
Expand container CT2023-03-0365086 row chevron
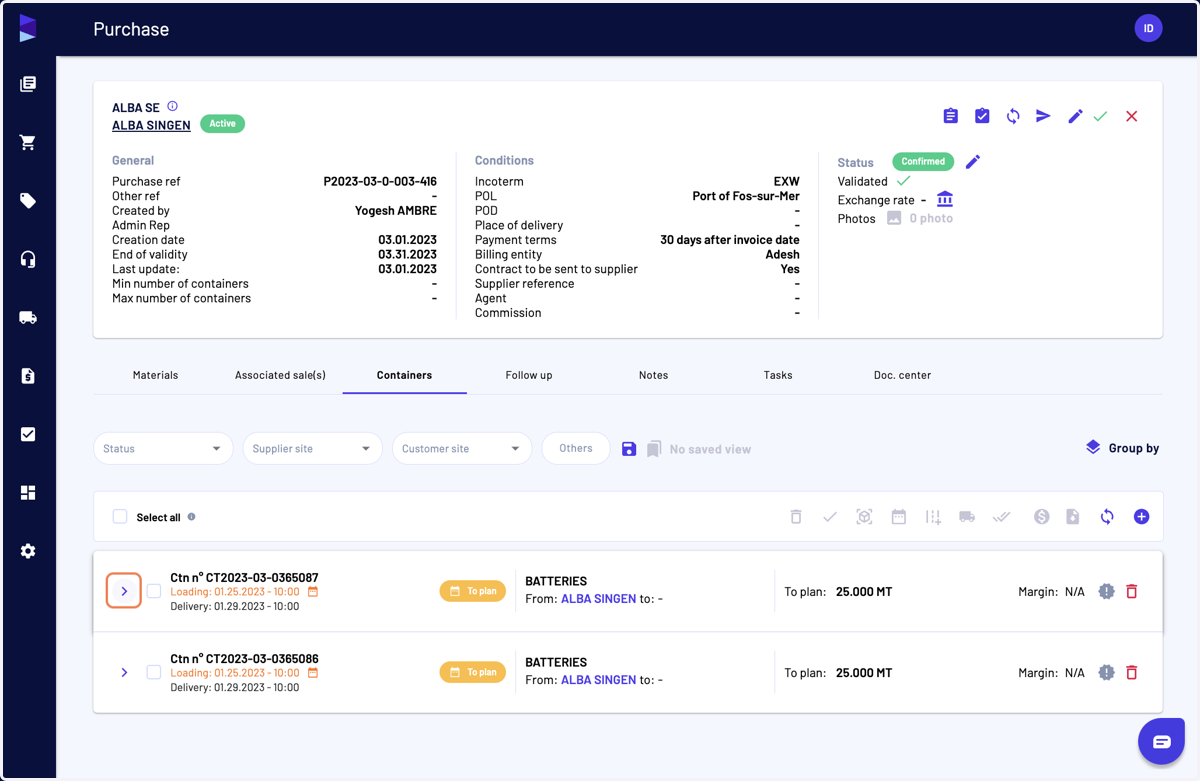point(124,672)
